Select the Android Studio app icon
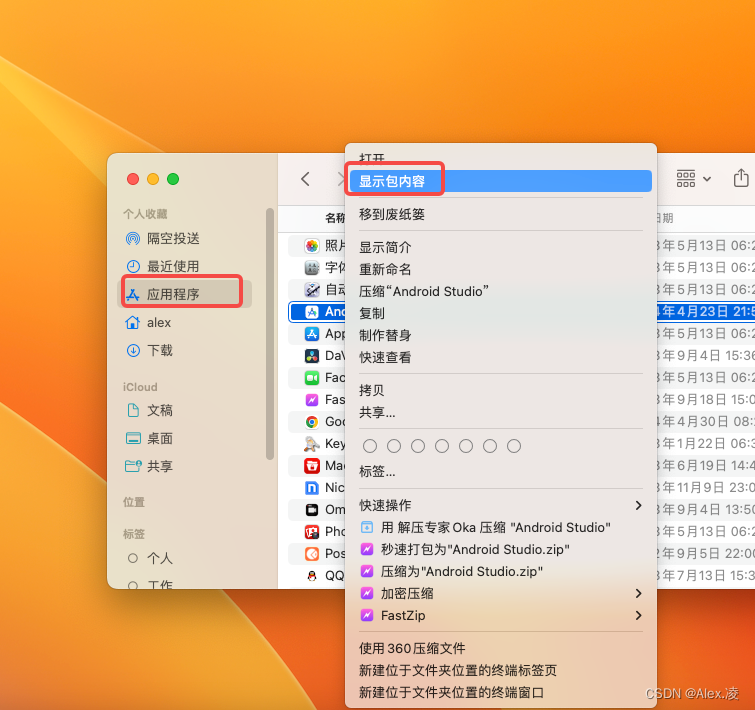 click(x=312, y=312)
